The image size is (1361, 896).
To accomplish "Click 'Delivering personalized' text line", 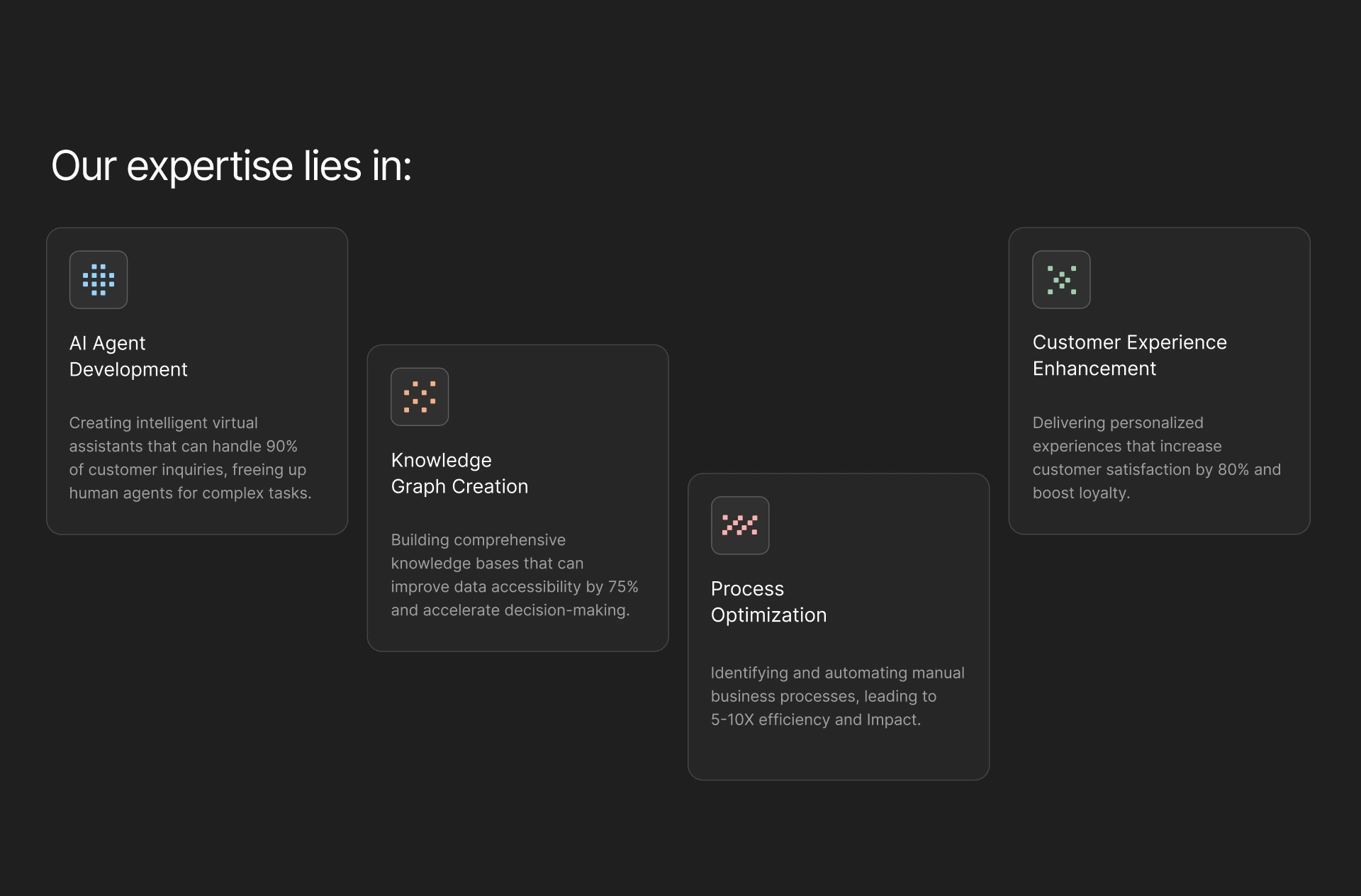I will pyautogui.click(x=1118, y=423).
